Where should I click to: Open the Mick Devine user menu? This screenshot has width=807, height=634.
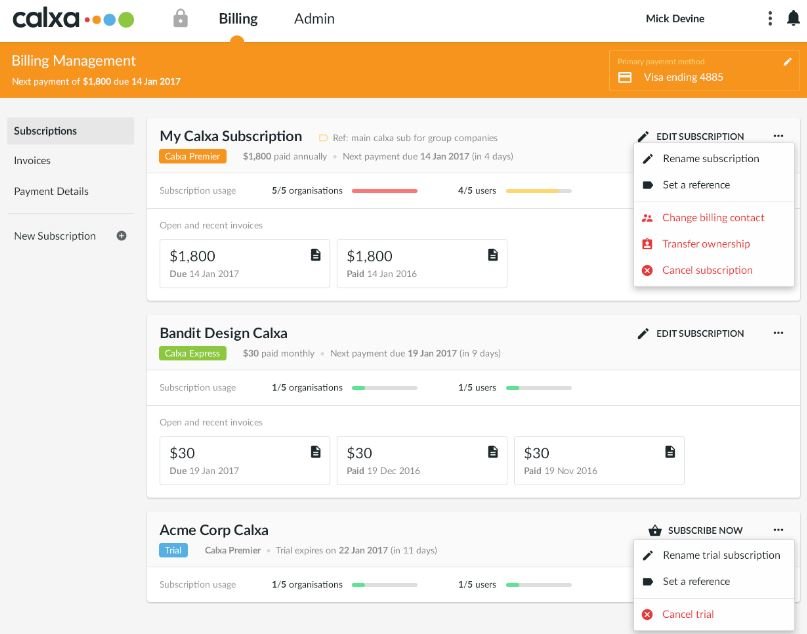pos(675,19)
